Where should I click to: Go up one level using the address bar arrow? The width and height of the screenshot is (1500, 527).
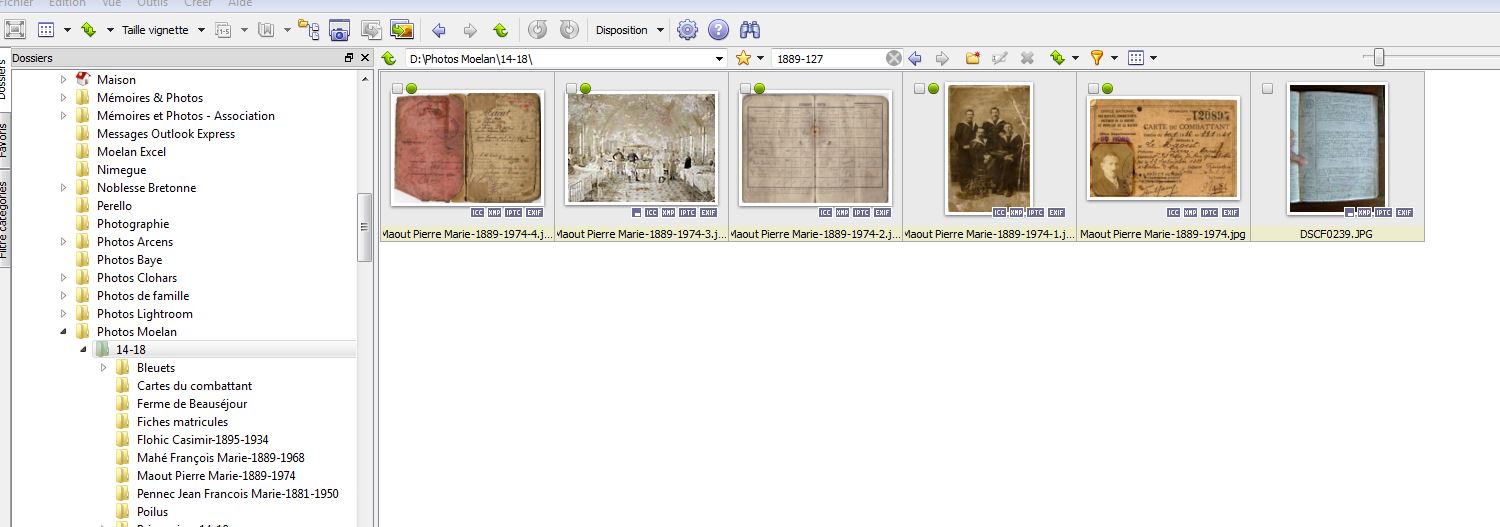[x=390, y=58]
